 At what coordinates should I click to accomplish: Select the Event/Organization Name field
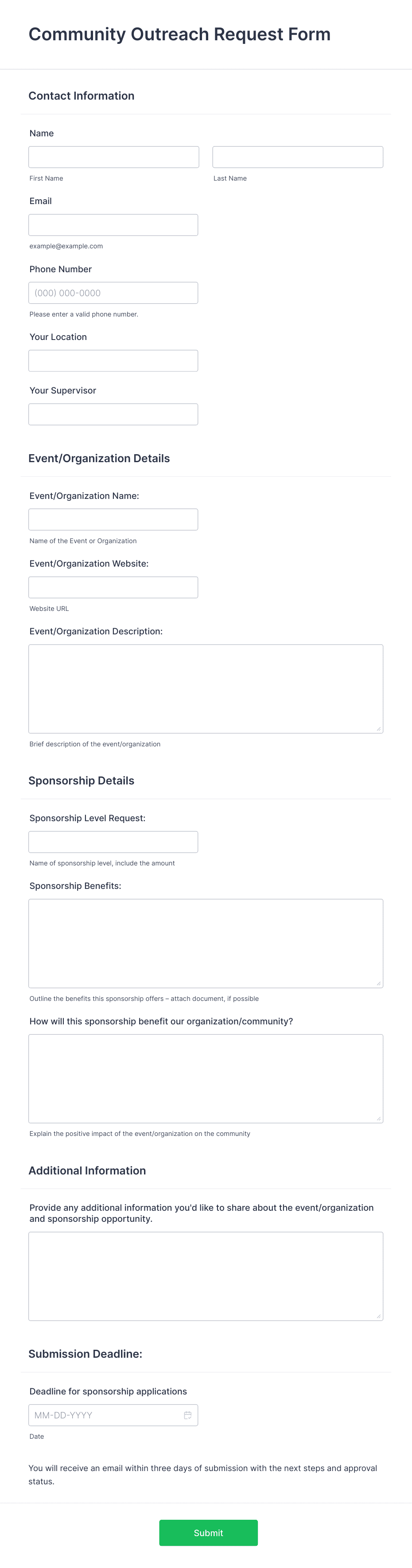[113, 519]
